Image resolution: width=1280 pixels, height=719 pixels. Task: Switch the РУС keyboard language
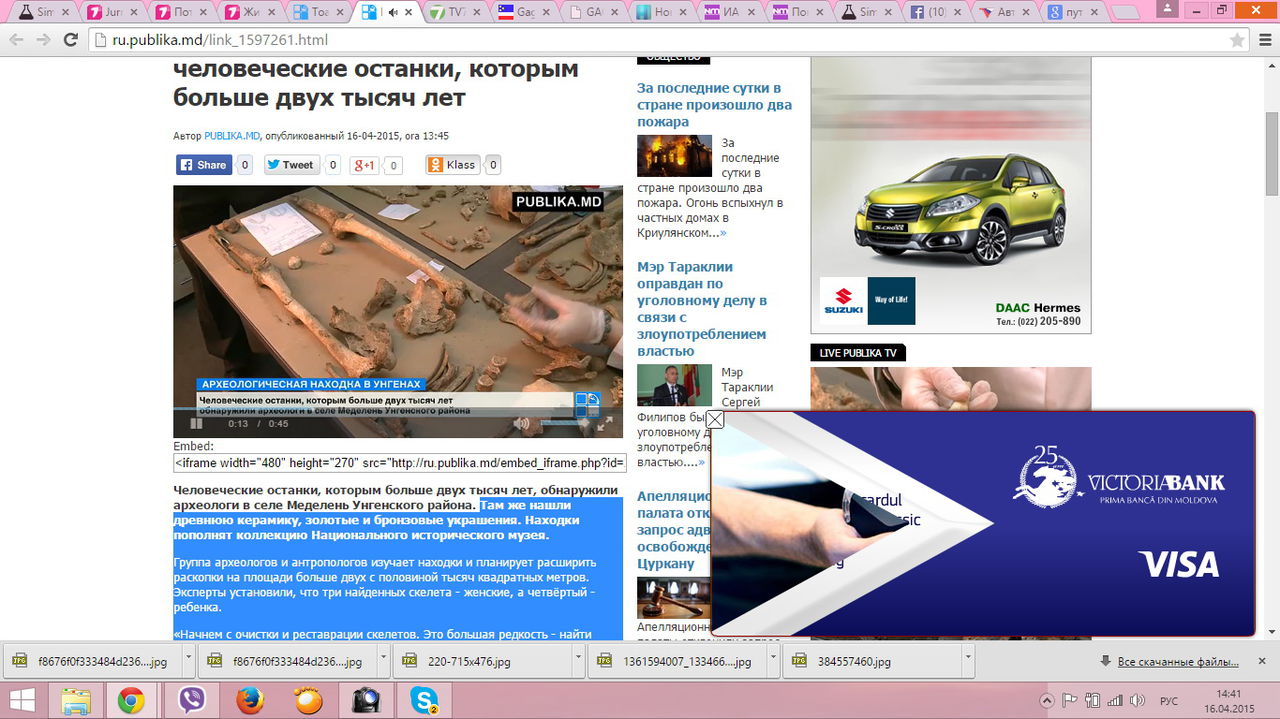click(1169, 700)
